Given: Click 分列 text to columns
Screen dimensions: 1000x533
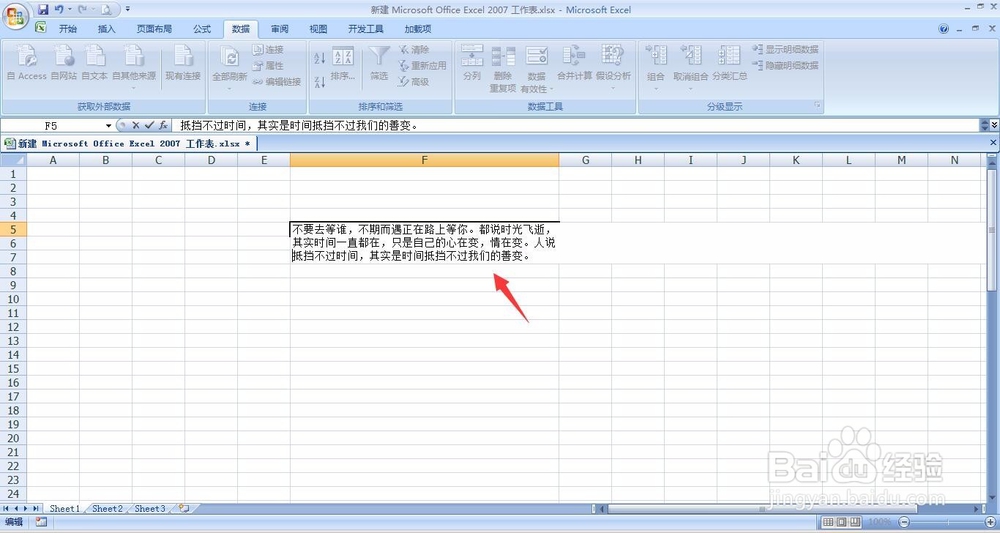Looking at the screenshot, I should [472, 62].
